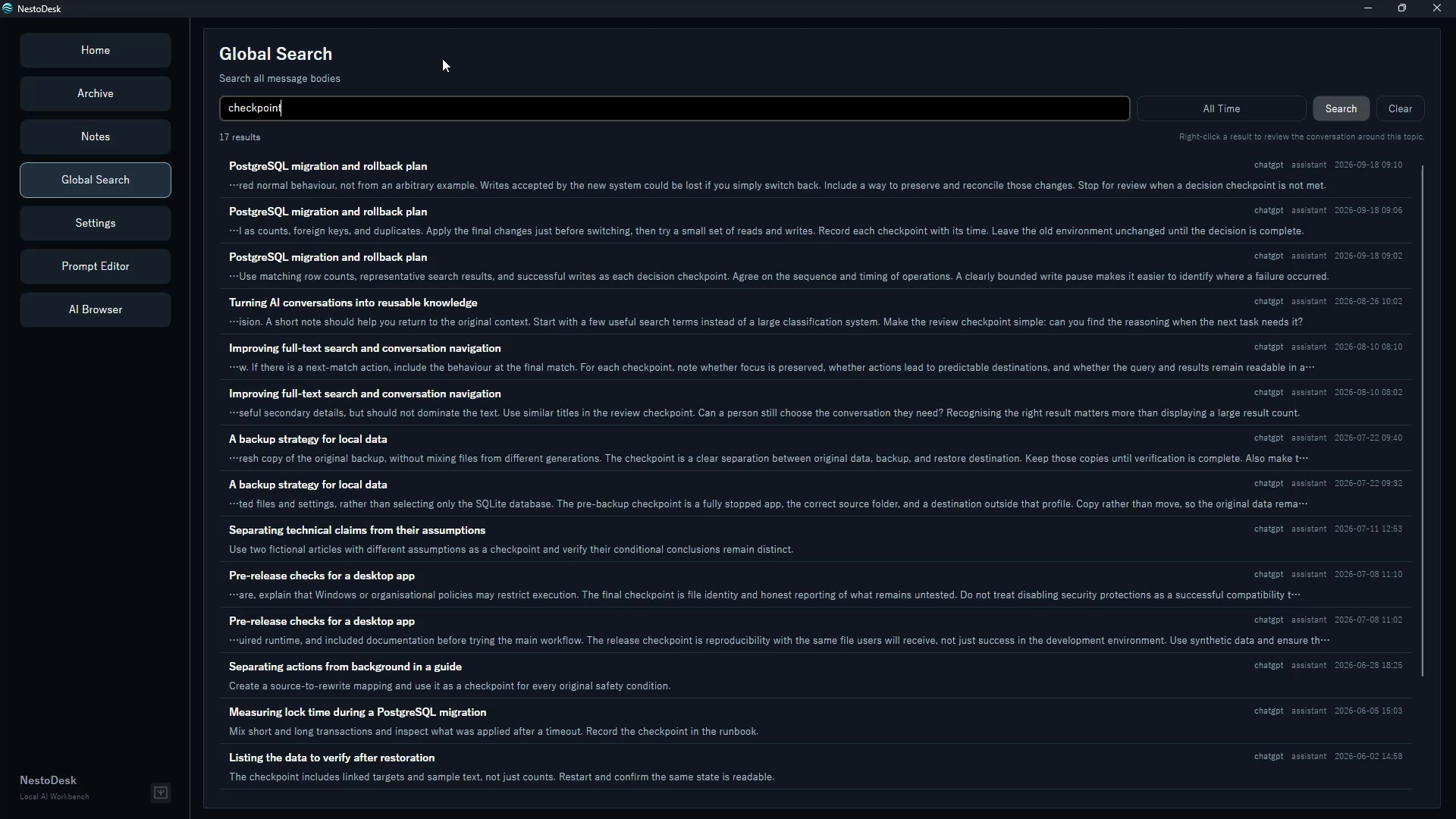This screenshot has height=819, width=1456.
Task: Open 'Separating actions from background in a guide'
Action: 815,676
